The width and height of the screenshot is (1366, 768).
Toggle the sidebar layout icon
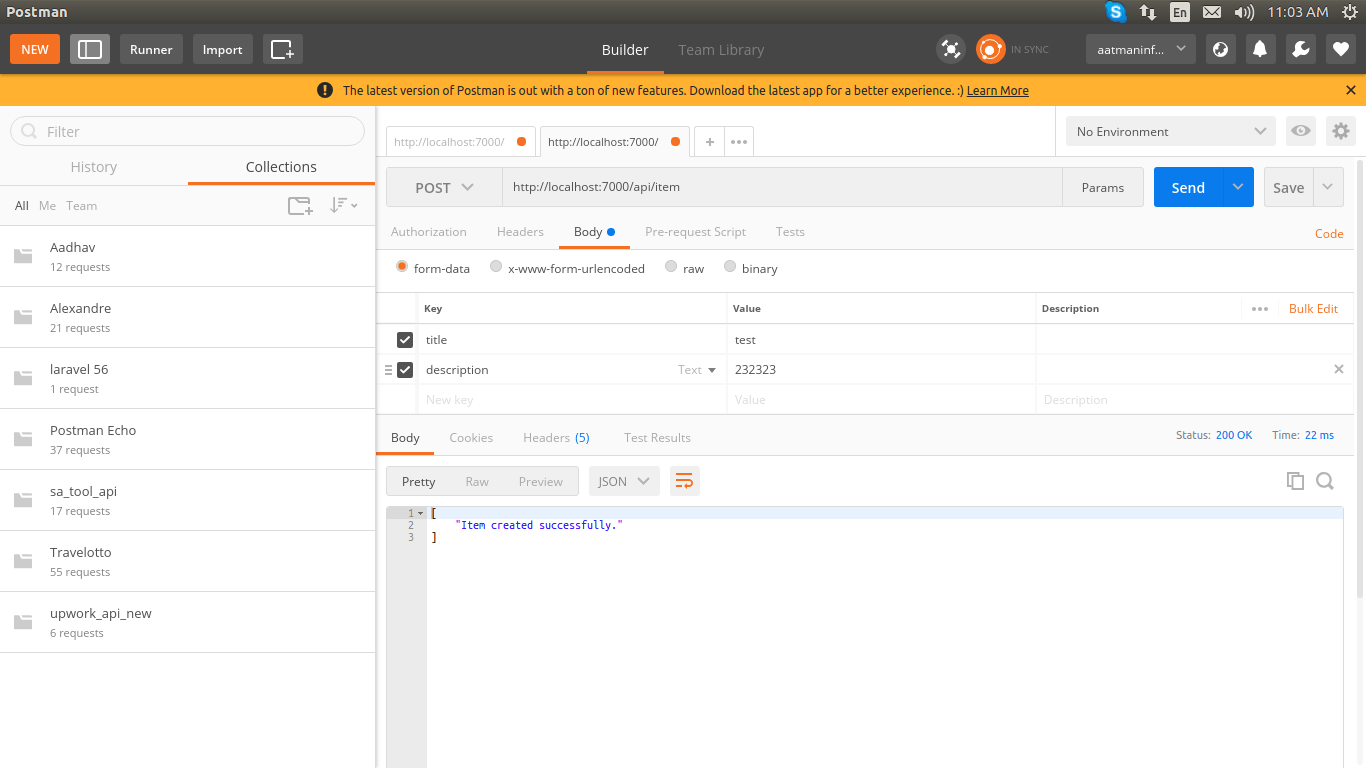[90, 49]
